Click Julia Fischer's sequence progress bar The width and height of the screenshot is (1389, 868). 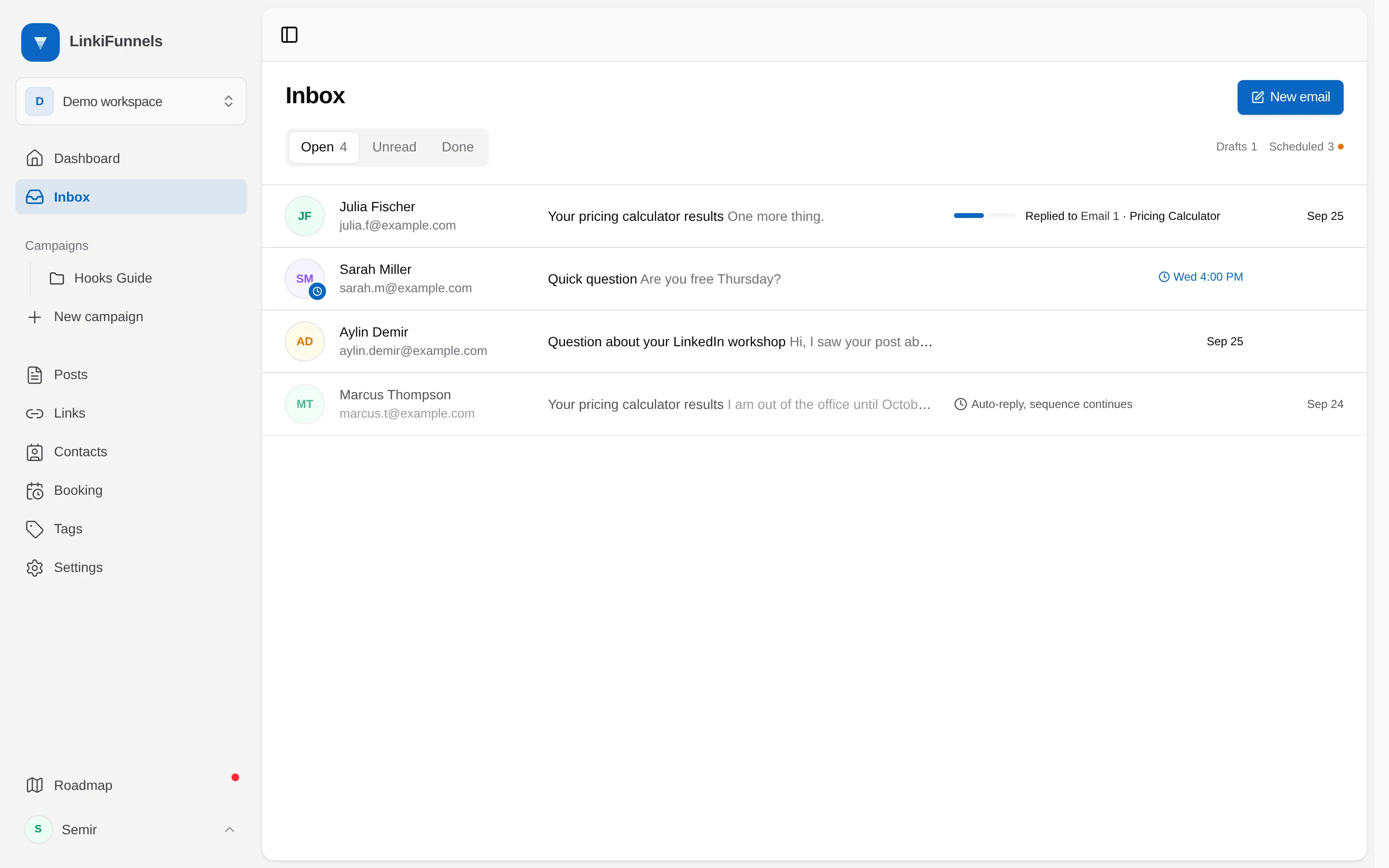[984, 216]
